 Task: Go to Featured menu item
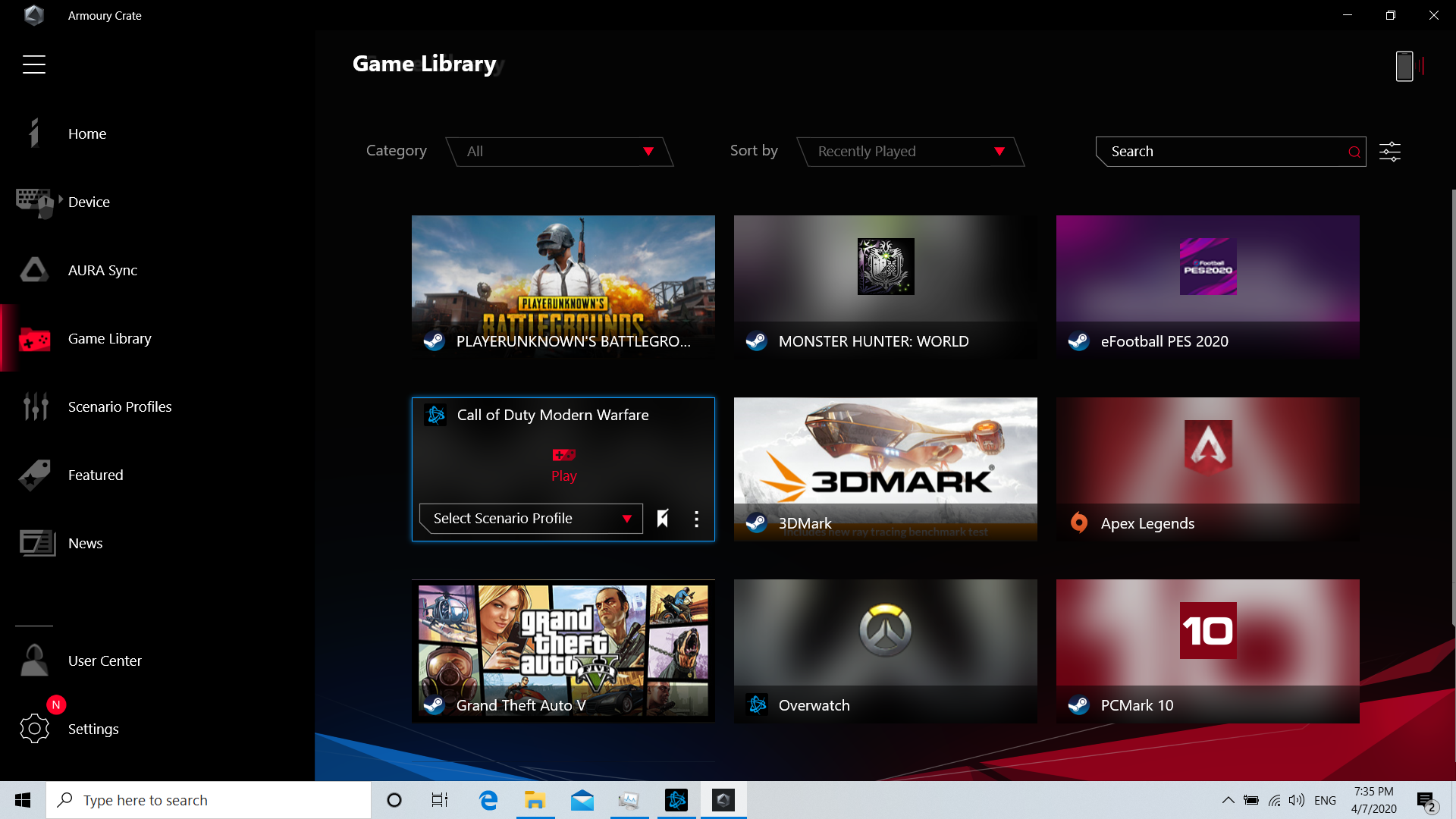coord(96,475)
